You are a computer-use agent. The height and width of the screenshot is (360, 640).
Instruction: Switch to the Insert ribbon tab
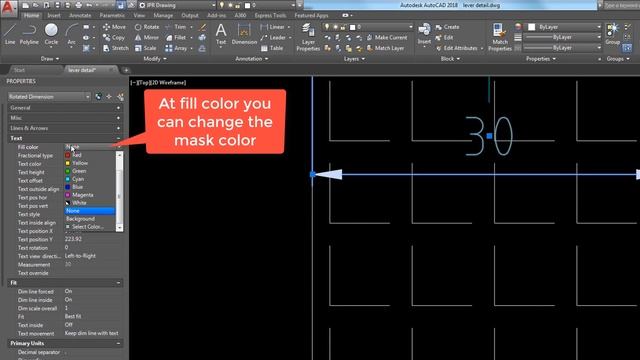point(54,16)
